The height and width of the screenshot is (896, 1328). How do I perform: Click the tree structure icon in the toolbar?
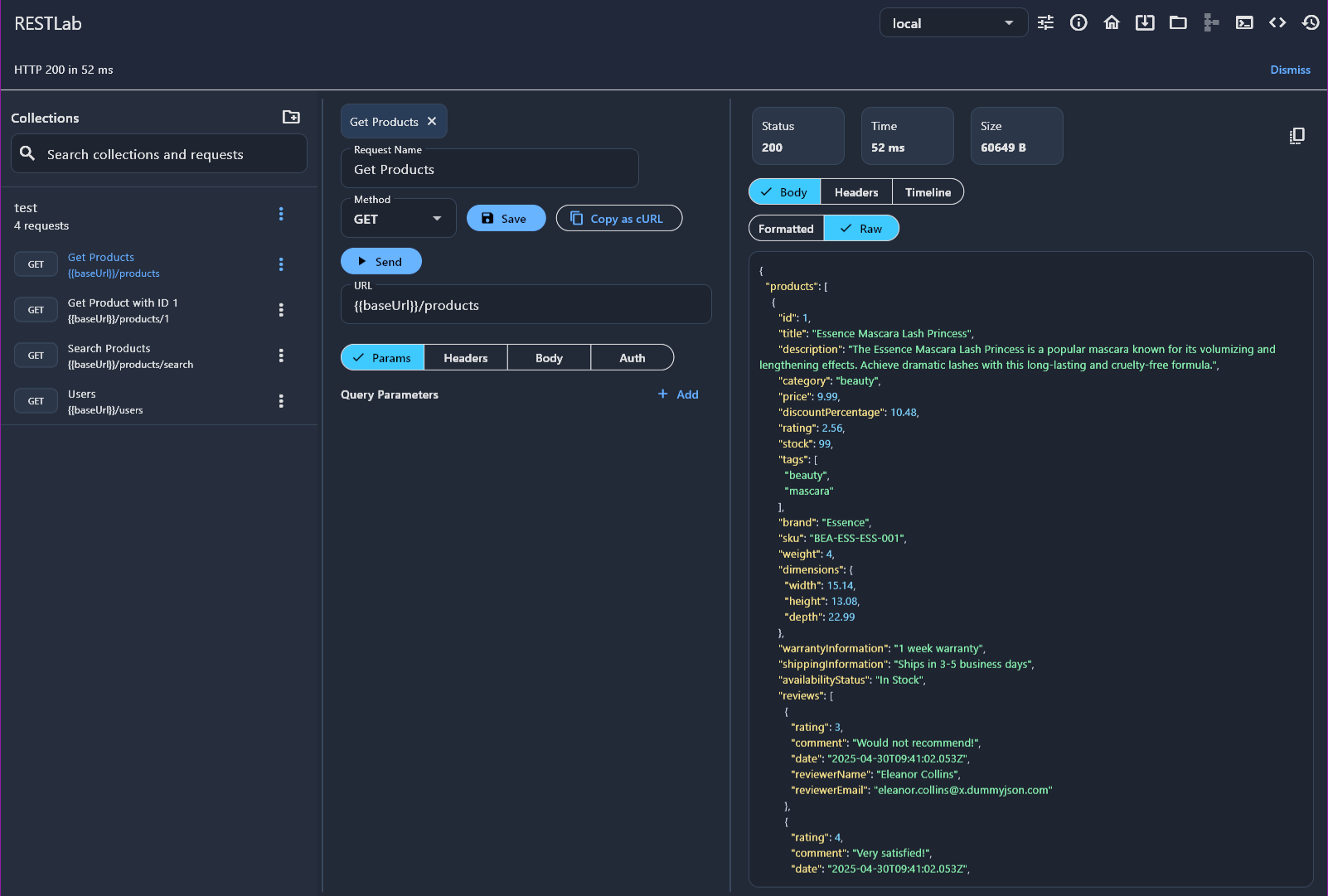(1211, 23)
